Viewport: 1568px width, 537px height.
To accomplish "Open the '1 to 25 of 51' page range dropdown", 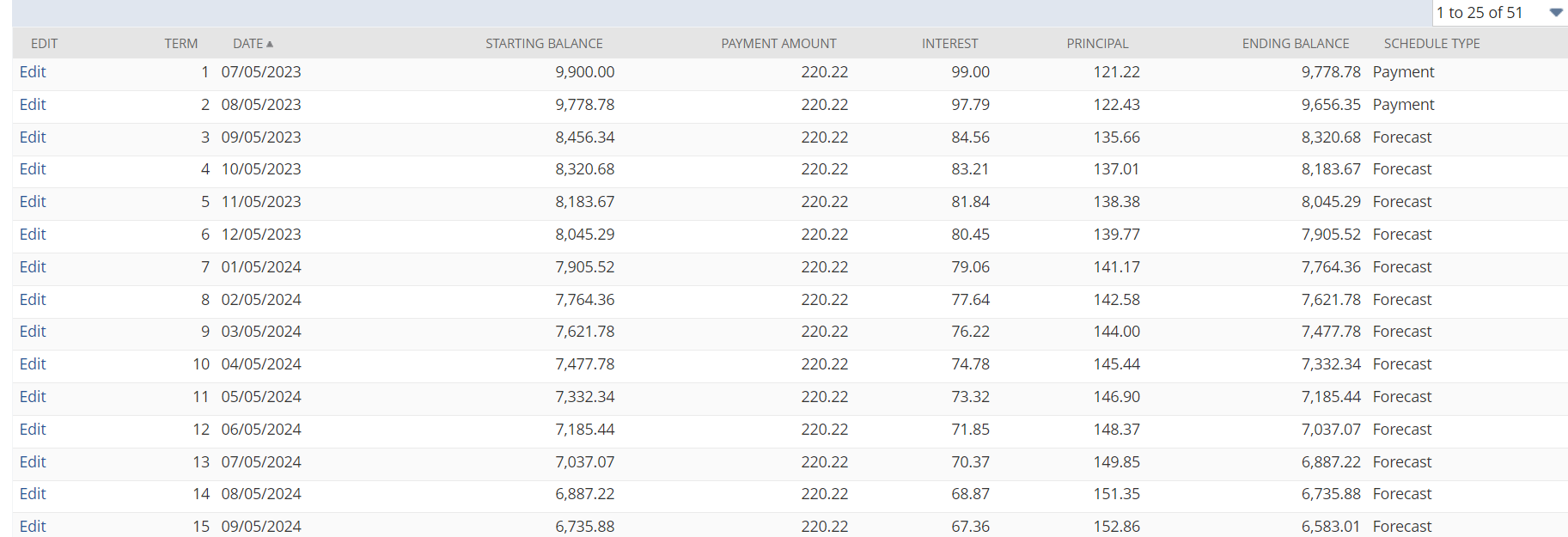I will pos(1499,13).
